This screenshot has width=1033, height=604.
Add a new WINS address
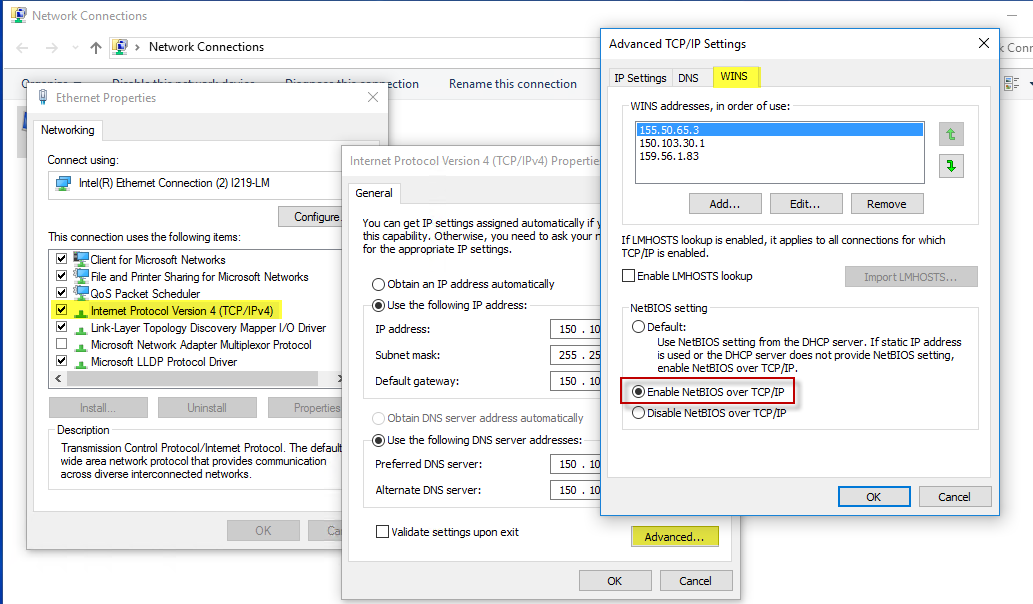pos(725,204)
